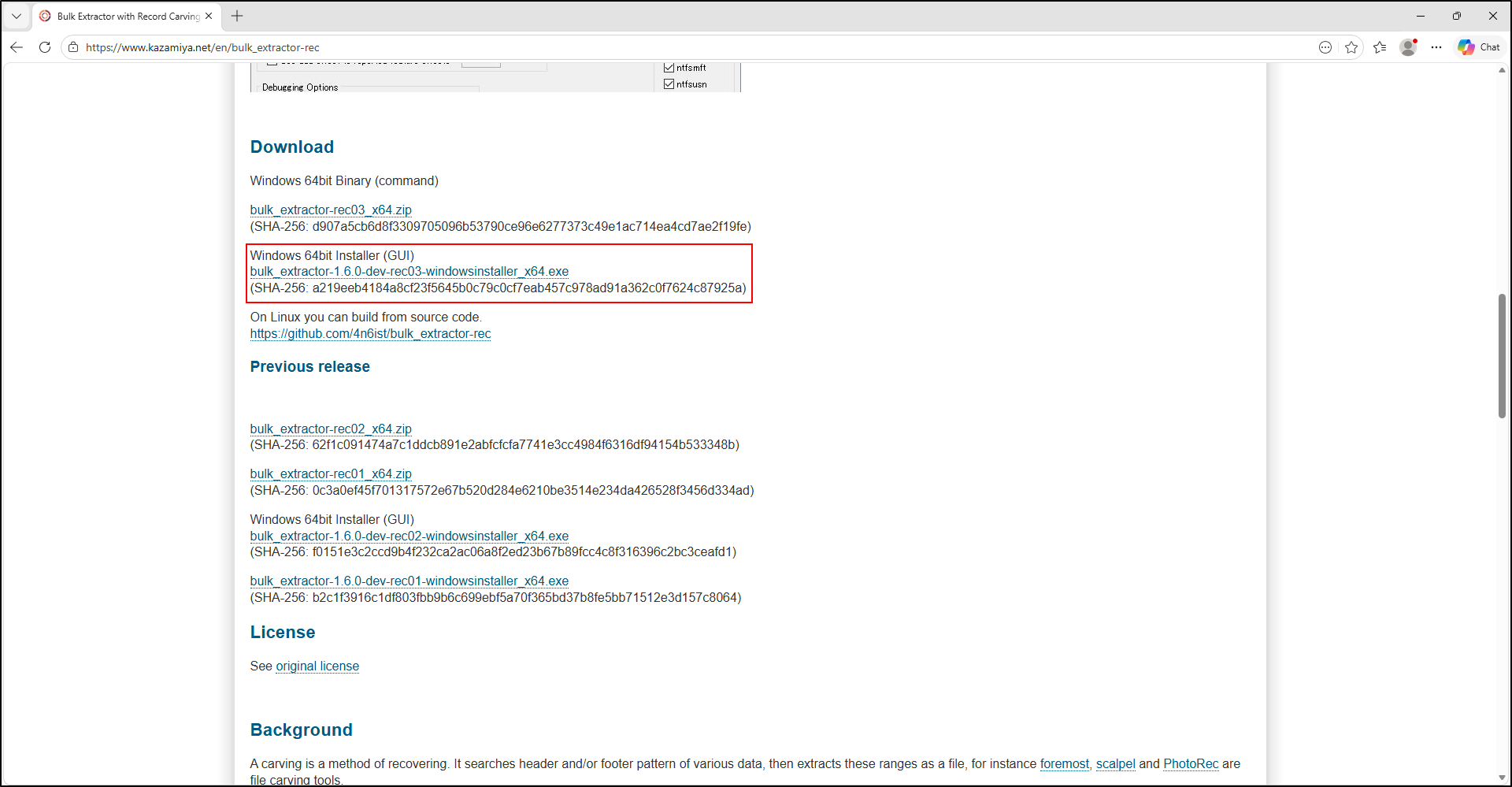
Task: Download rec02 windowsinstaller_x64.exe
Action: pyautogui.click(x=409, y=536)
